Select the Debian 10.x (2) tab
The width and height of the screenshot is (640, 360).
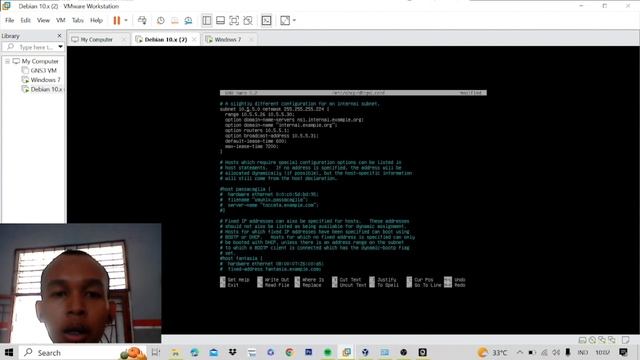click(x=166, y=40)
